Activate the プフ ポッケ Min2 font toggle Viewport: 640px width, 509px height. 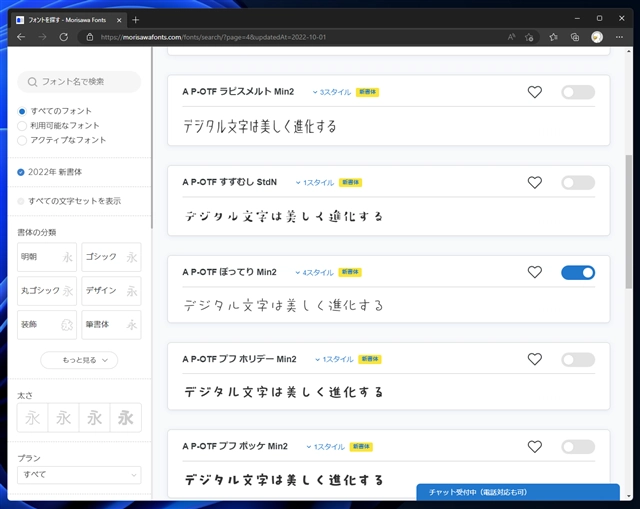click(x=578, y=447)
